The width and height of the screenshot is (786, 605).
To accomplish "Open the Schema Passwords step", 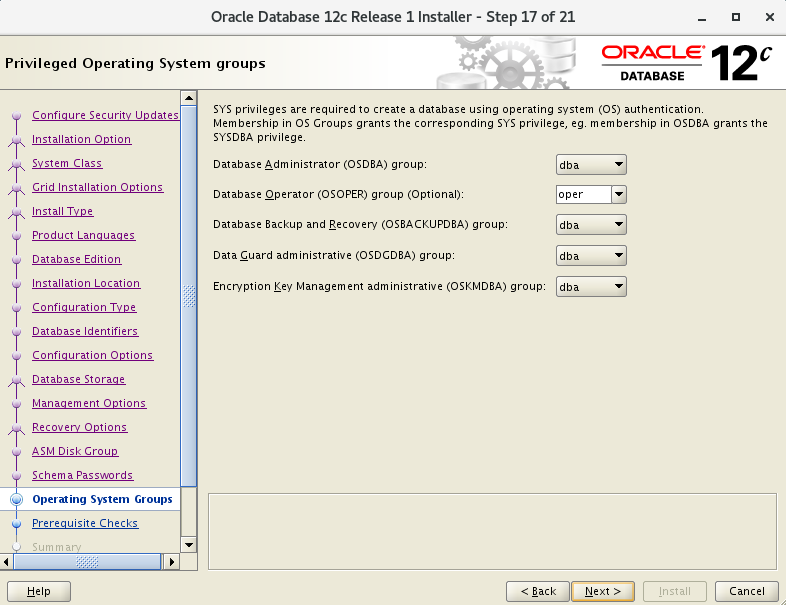I will coord(82,475).
